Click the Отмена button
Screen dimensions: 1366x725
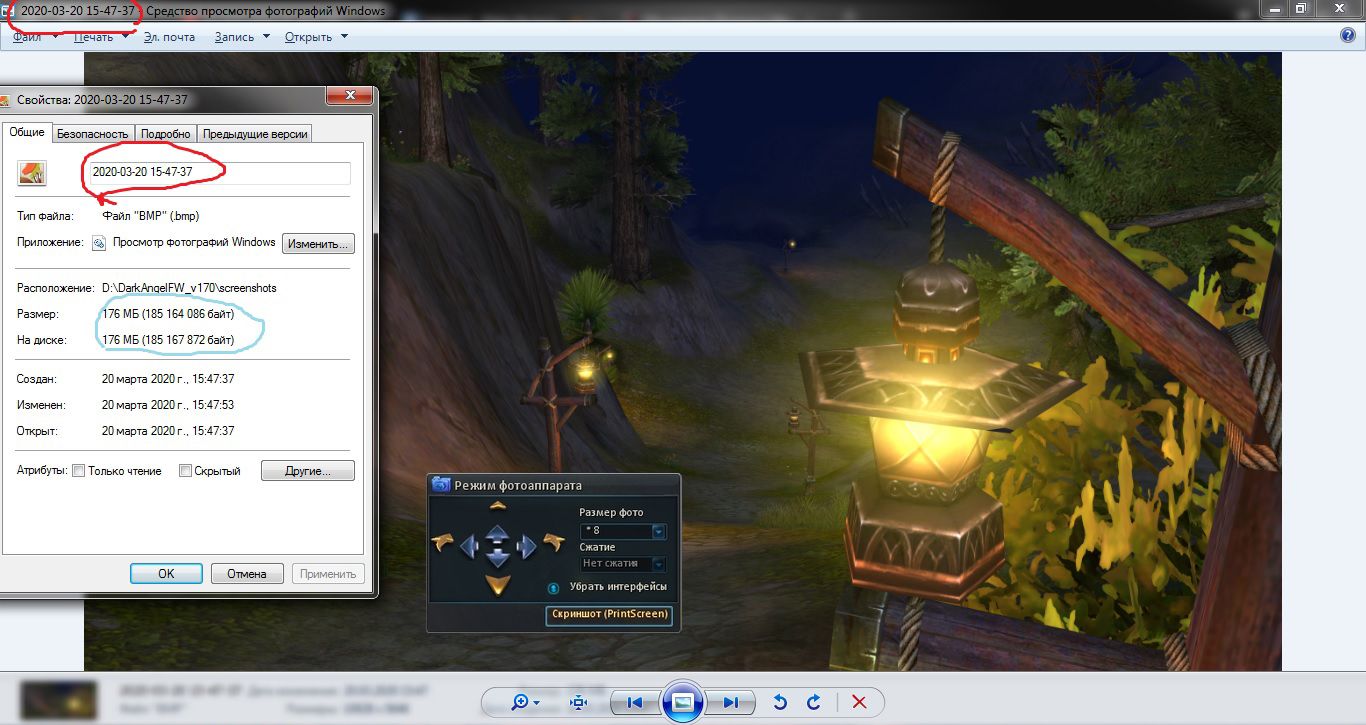click(x=246, y=573)
